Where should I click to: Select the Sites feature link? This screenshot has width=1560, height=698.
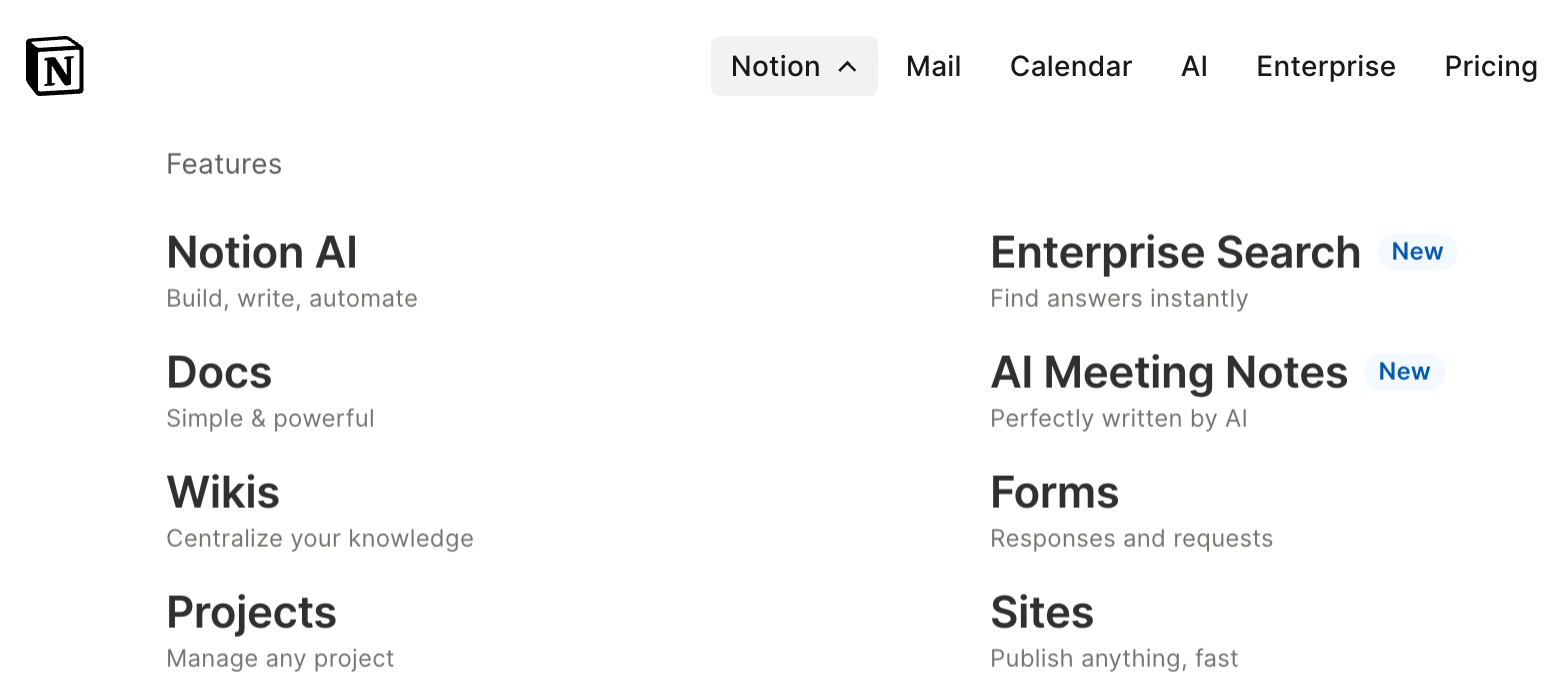click(1041, 612)
